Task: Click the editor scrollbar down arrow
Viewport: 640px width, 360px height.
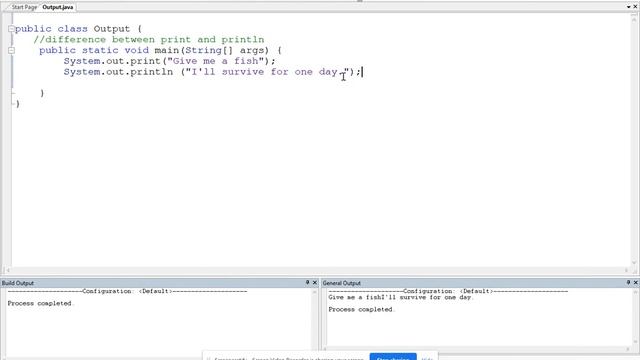Action: (x=634, y=263)
